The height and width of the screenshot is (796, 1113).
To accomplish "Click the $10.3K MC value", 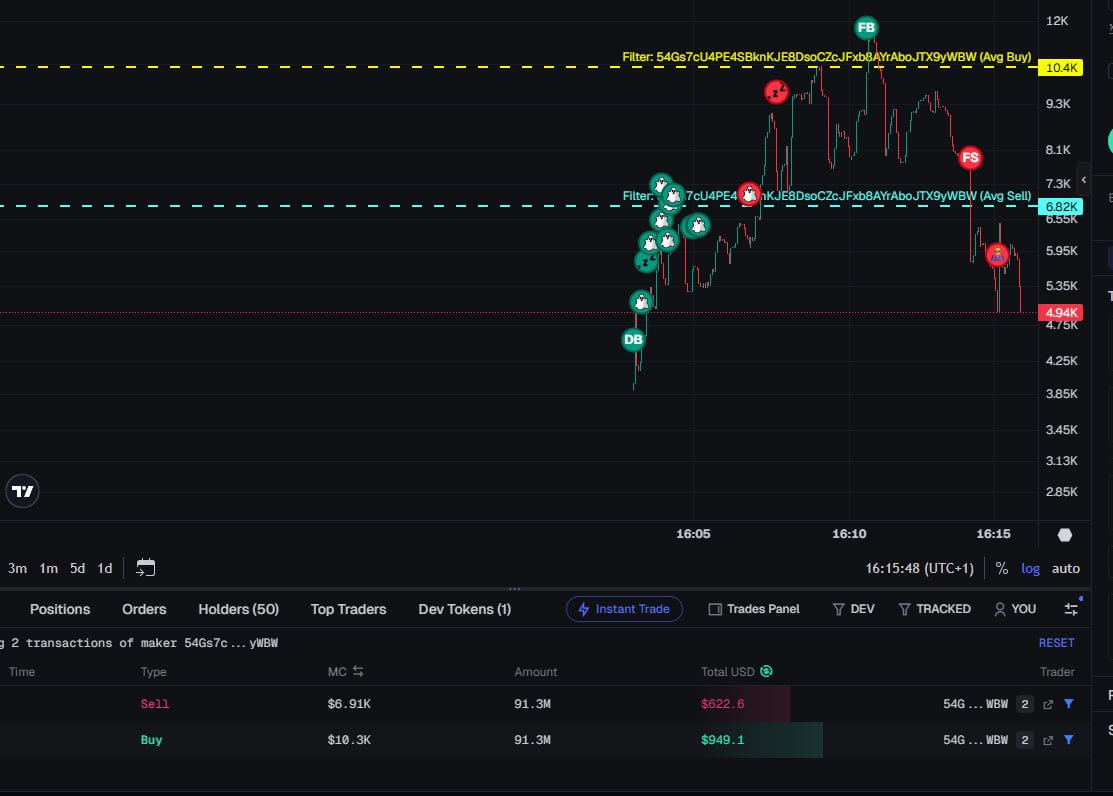I will [349, 740].
